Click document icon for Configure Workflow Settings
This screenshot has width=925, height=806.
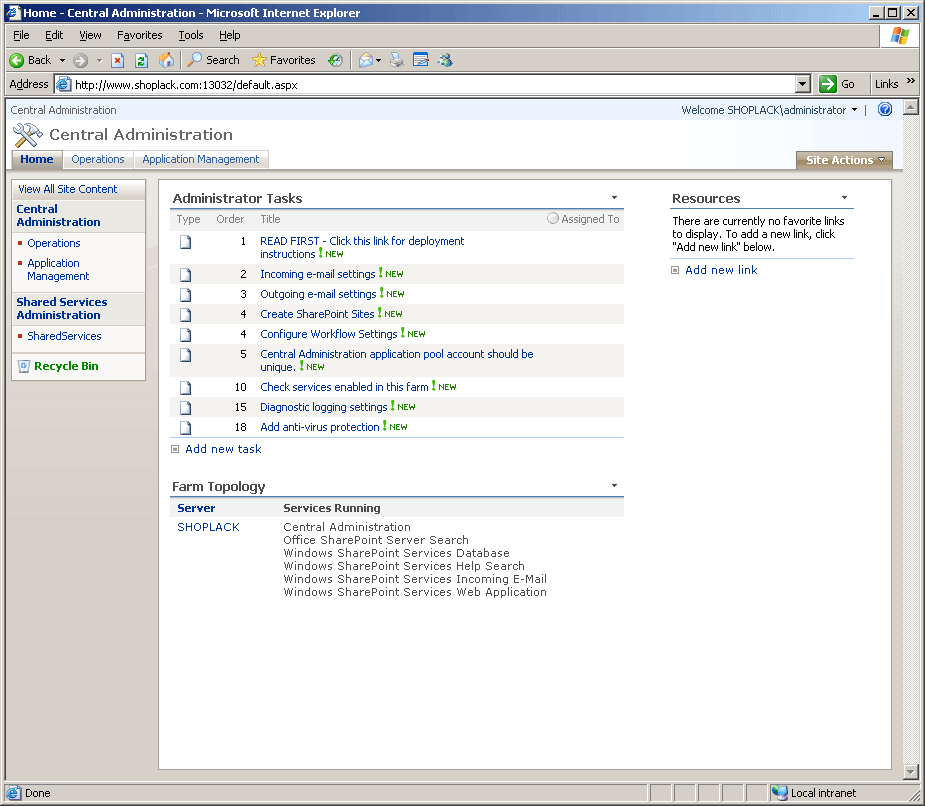click(x=186, y=335)
